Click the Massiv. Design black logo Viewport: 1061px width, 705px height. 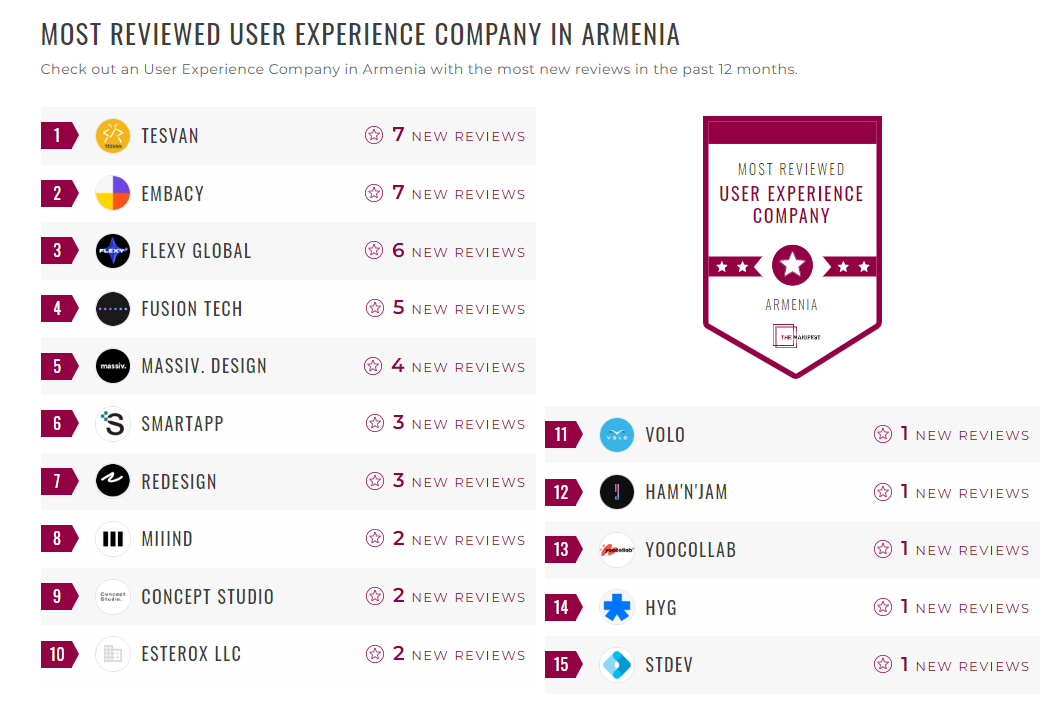(113, 366)
